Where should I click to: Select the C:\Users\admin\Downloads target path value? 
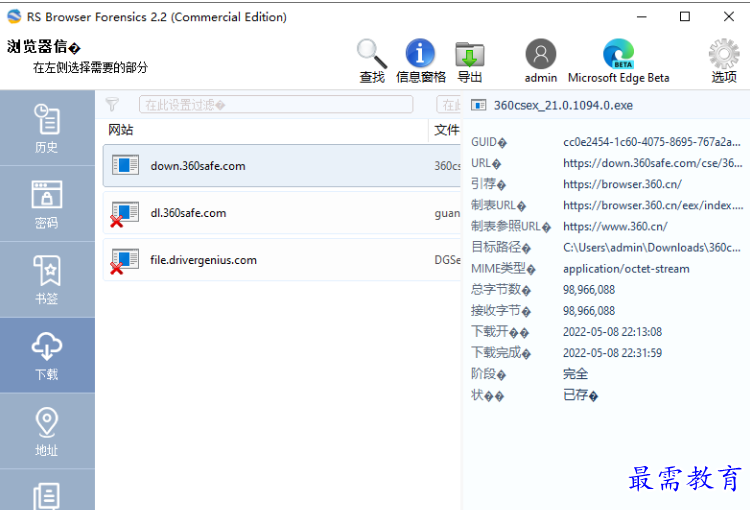click(651, 247)
